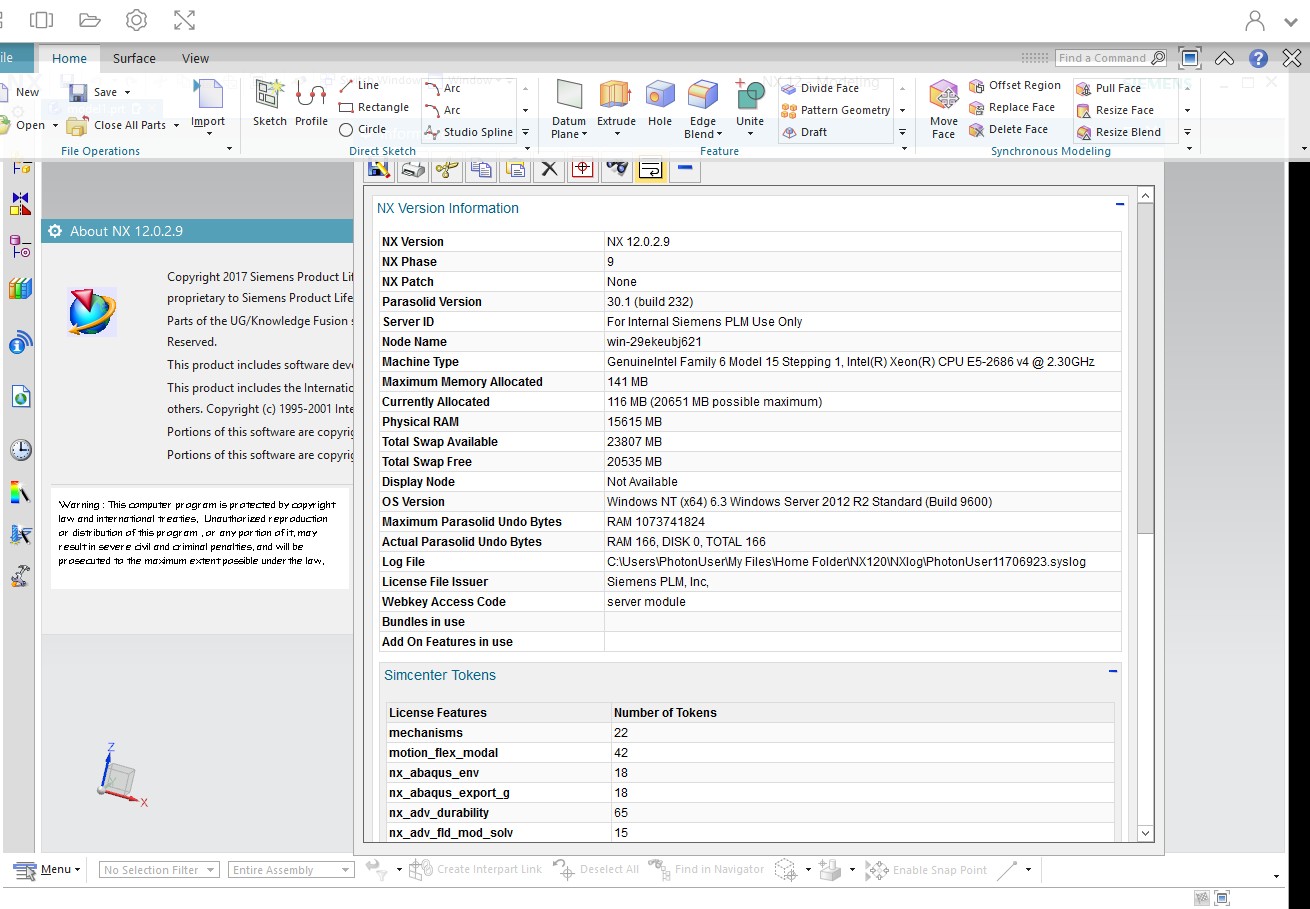1310x909 pixels.
Task: Open the Entire Assembly scope dropdown
Action: tap(291, 870)
